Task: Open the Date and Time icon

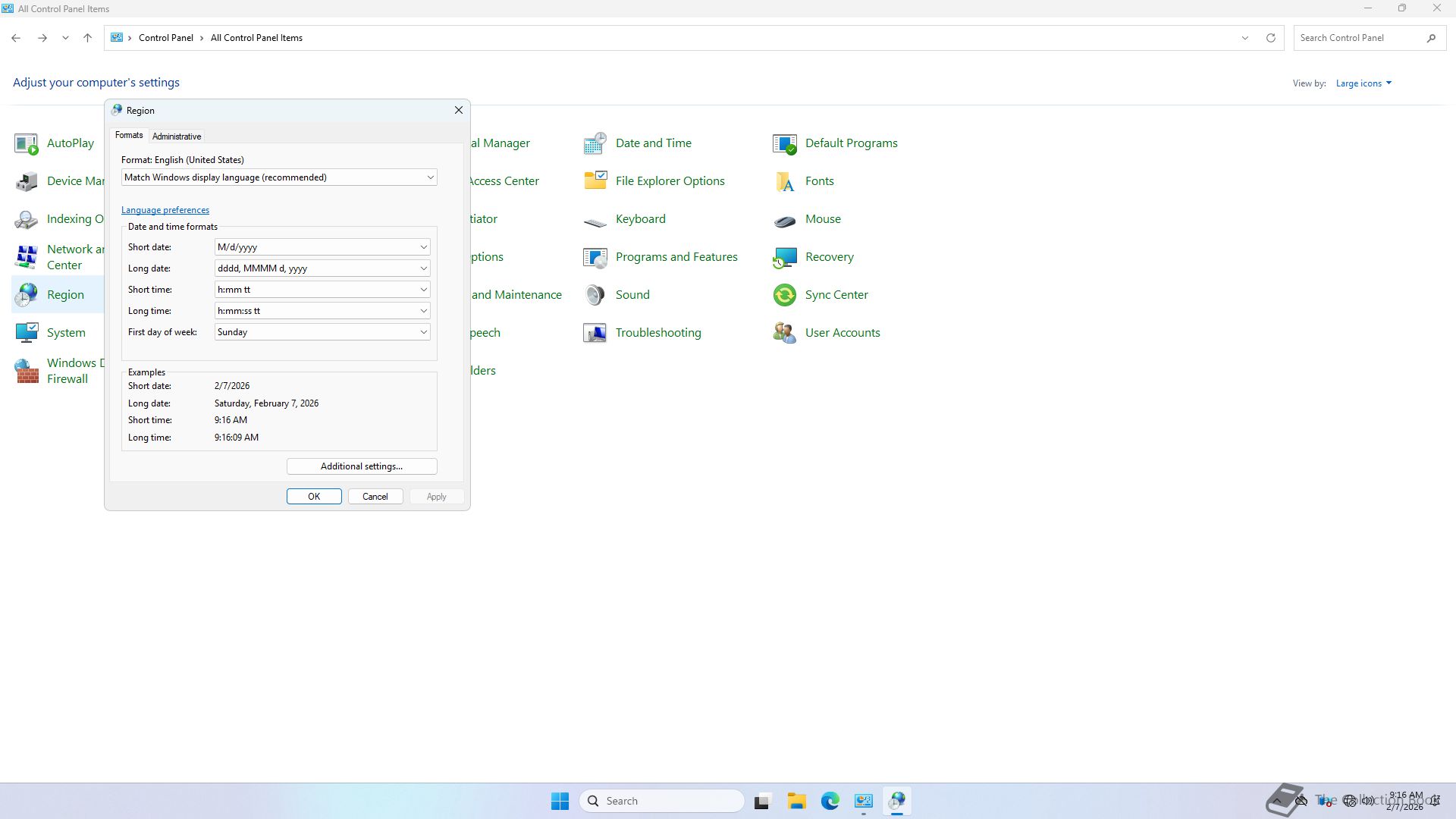Action: pos(595,143)
